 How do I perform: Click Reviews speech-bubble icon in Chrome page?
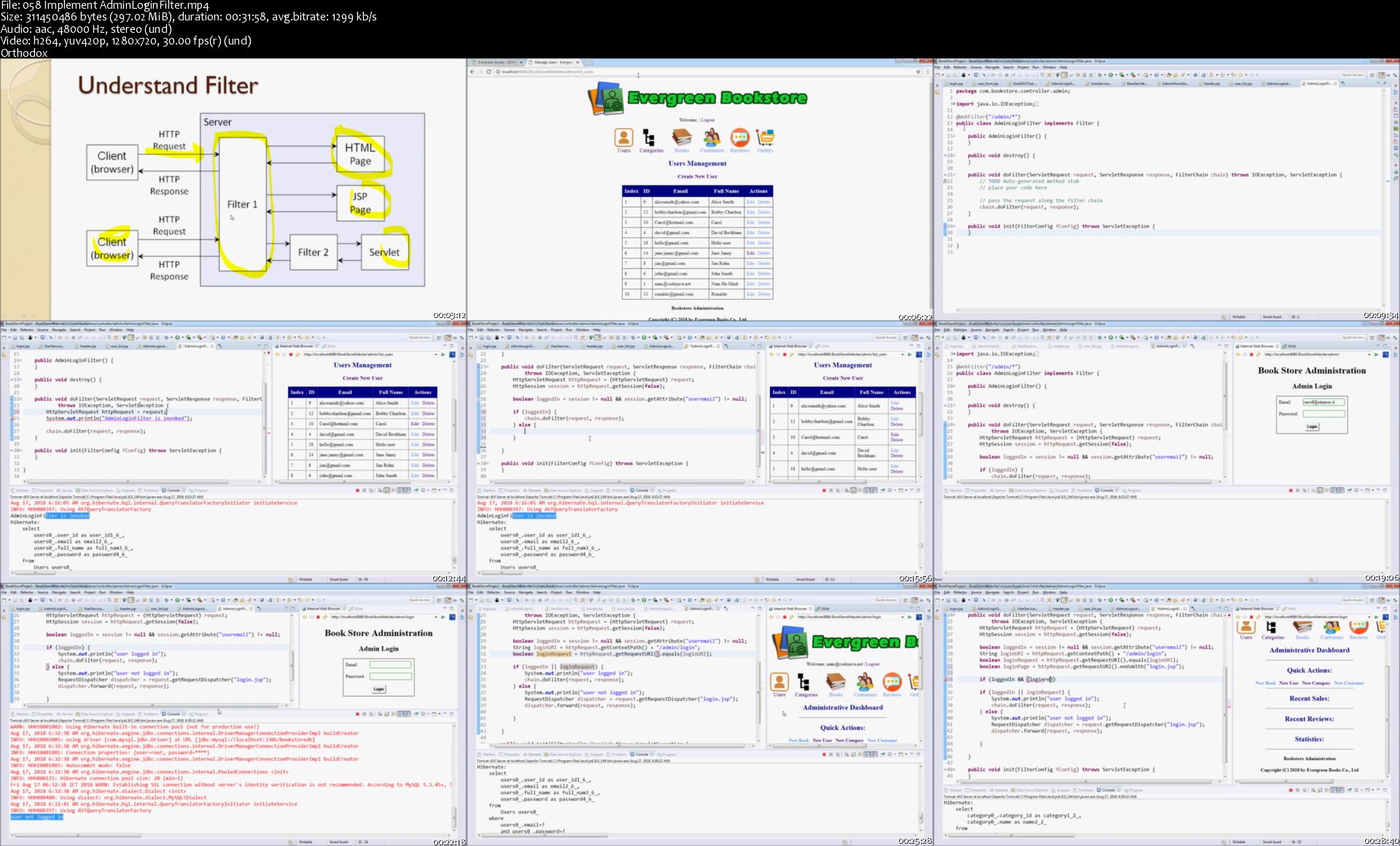click(x=739, y=138)
